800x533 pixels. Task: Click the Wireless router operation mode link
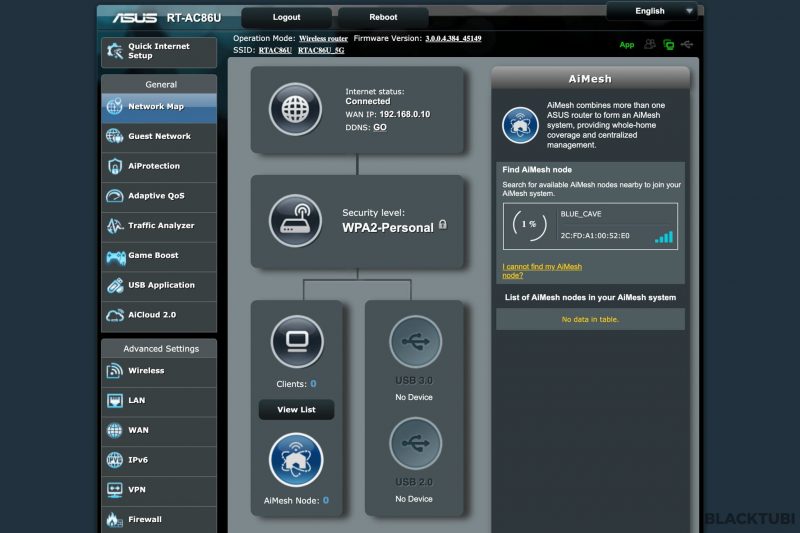[x=323, y=39]
